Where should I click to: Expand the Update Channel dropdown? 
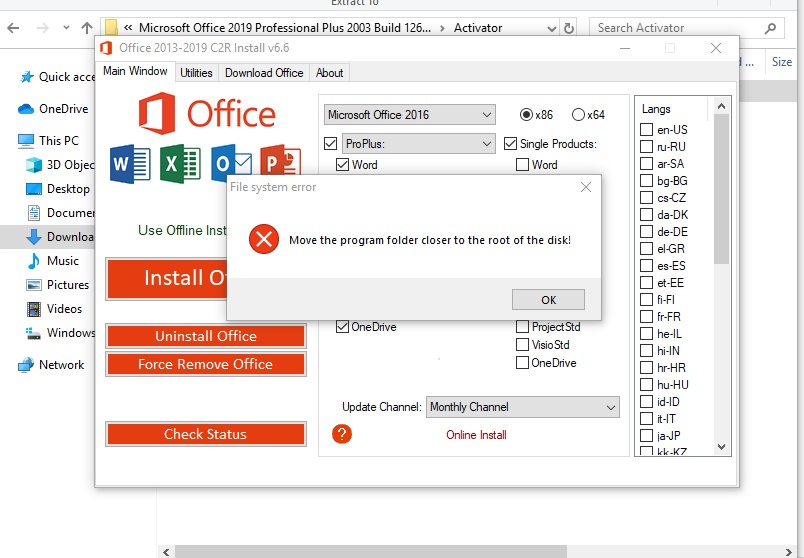tap(522, 407)
